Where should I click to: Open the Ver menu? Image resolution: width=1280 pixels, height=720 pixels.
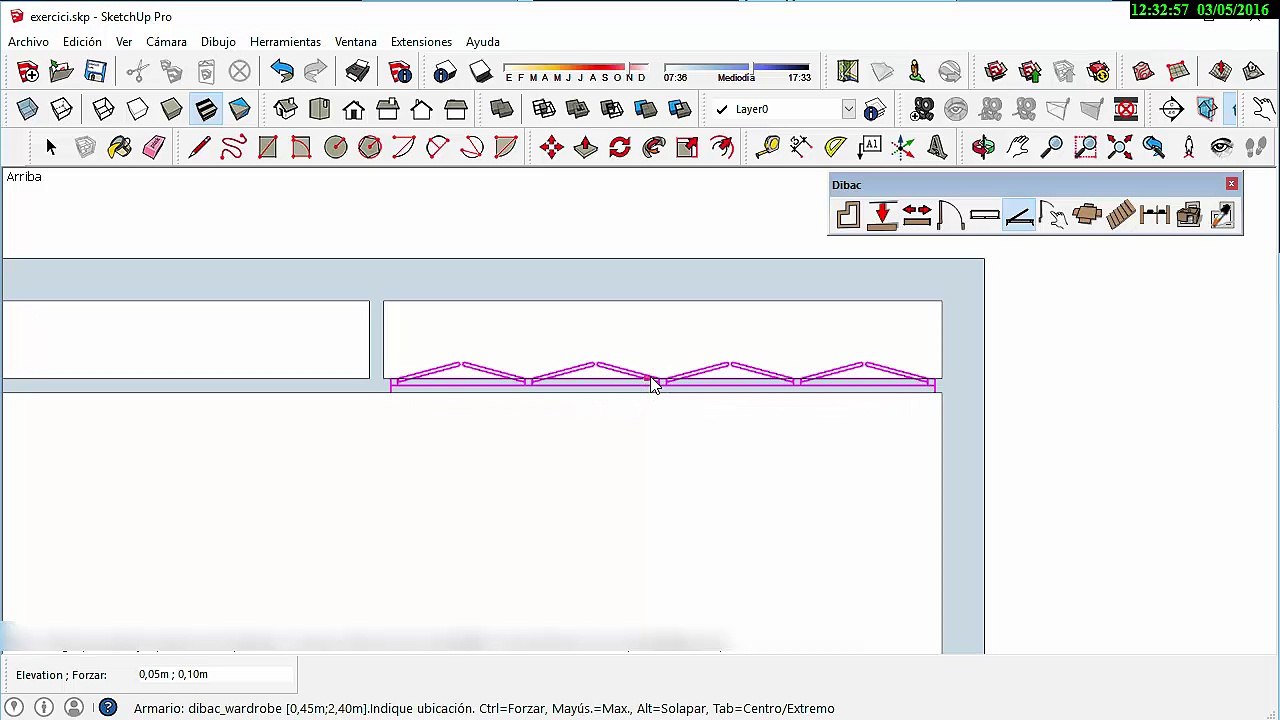124,42
